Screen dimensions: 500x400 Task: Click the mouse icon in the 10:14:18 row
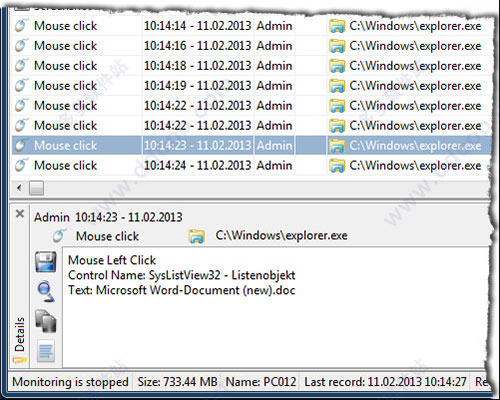[x=21, y=66]
